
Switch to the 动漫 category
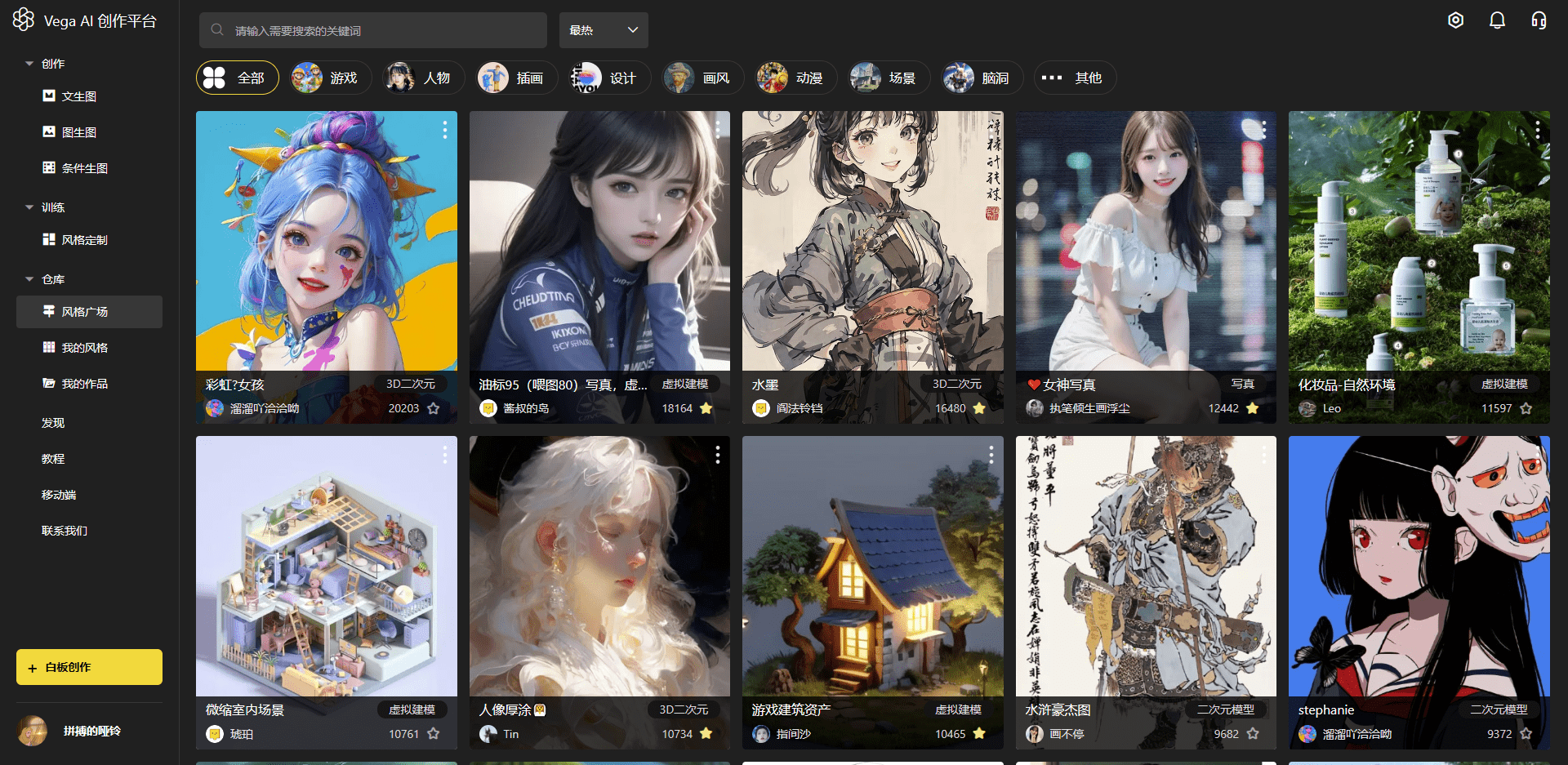tap(796, 78)
